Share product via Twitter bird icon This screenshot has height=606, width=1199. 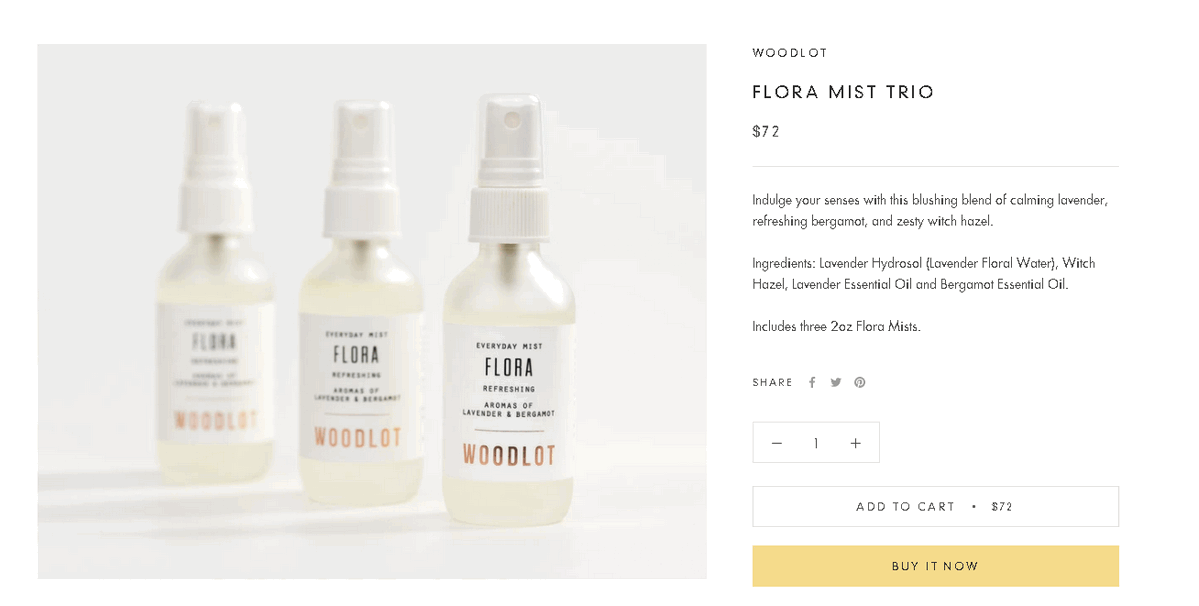coord(836,382)
